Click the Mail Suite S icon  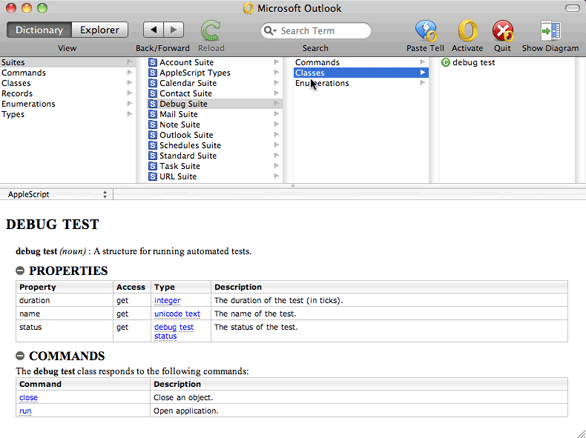pyautogui.click(x=152, y=114)
